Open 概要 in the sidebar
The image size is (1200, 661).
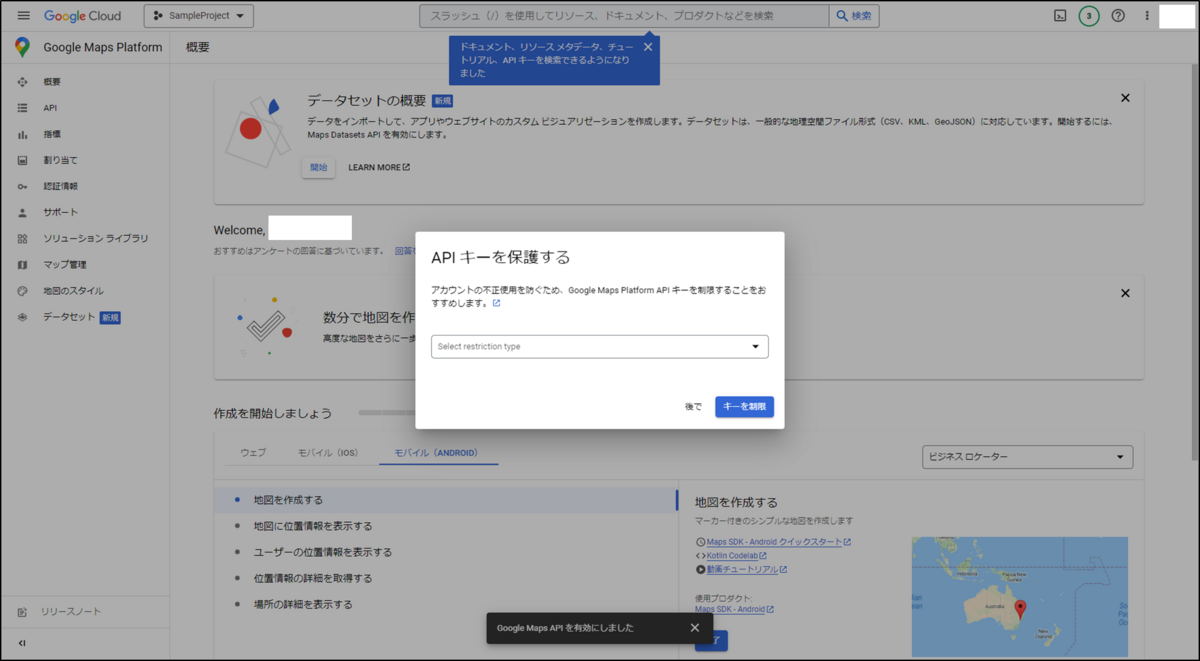click(52, 82)
